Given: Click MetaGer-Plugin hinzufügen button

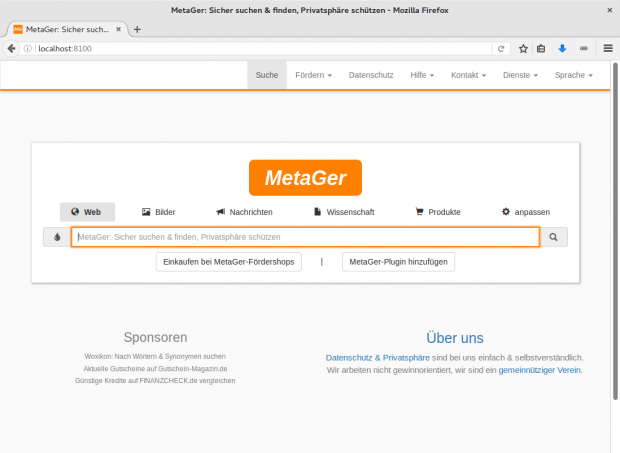Looking at the screenshot, I should coord(398,262).
